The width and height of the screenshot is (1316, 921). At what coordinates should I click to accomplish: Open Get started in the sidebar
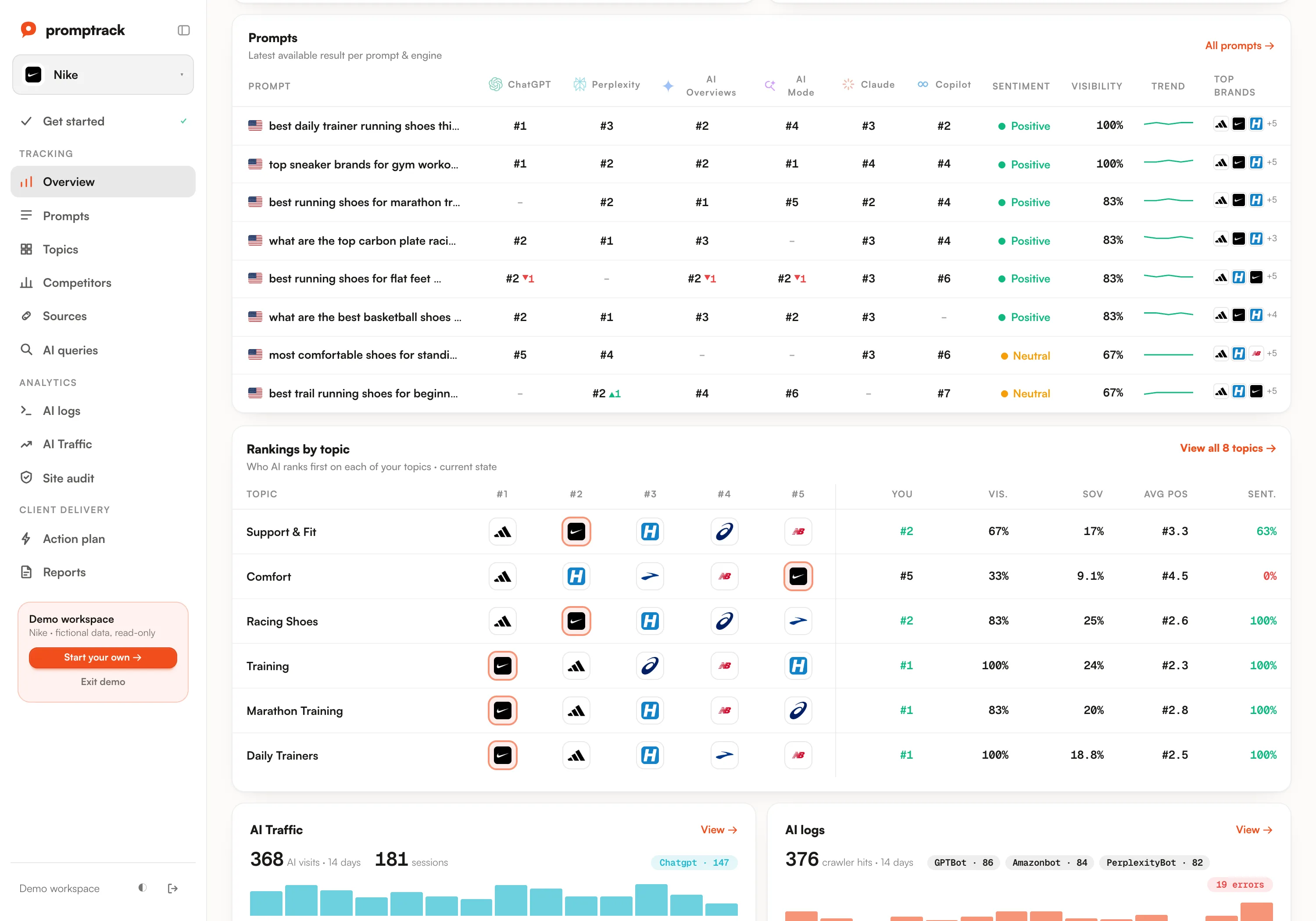(x=103, y=121)
